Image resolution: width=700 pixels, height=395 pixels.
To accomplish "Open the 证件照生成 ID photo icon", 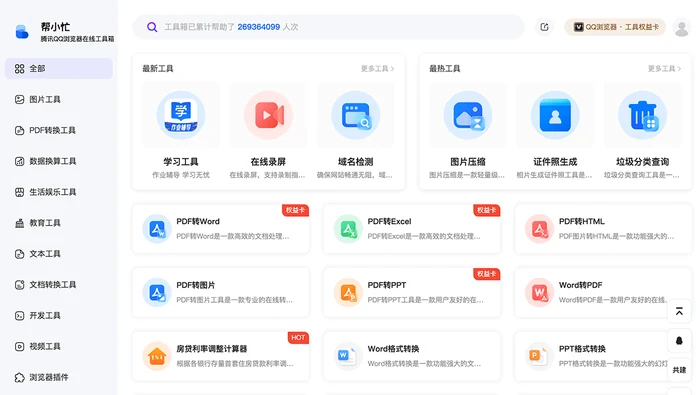I will 555,115.
